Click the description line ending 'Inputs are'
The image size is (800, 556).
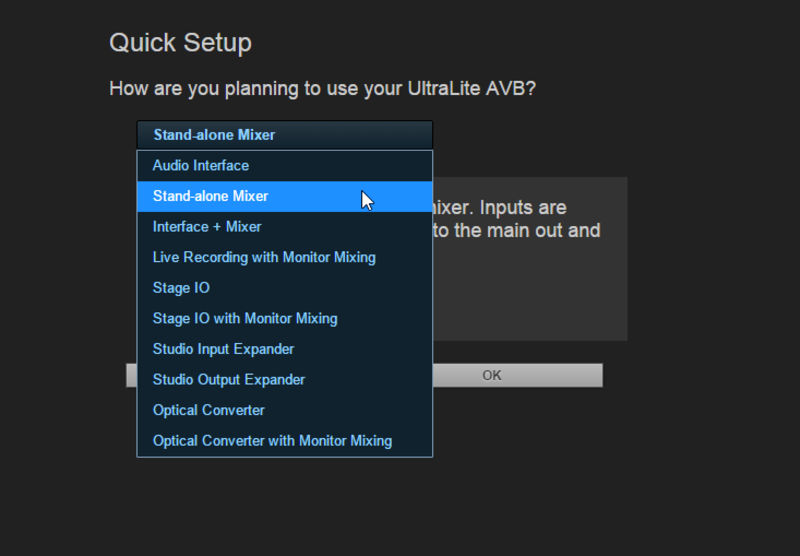[x=500, y=208]
